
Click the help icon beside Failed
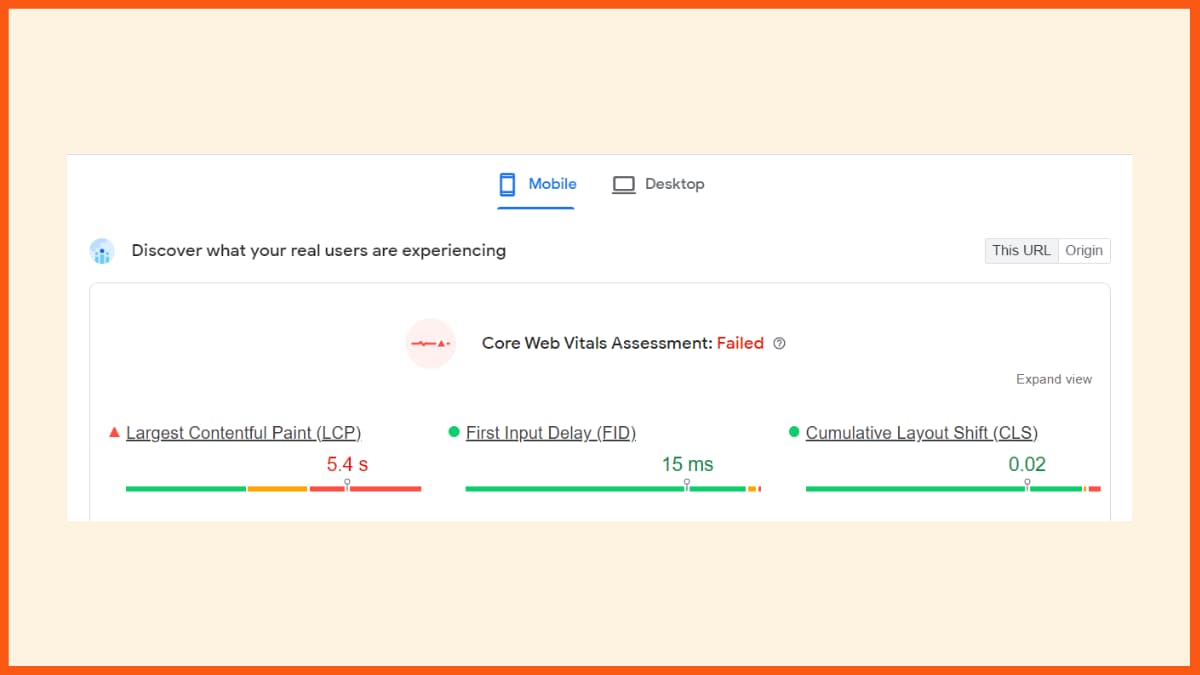point(780,343)
